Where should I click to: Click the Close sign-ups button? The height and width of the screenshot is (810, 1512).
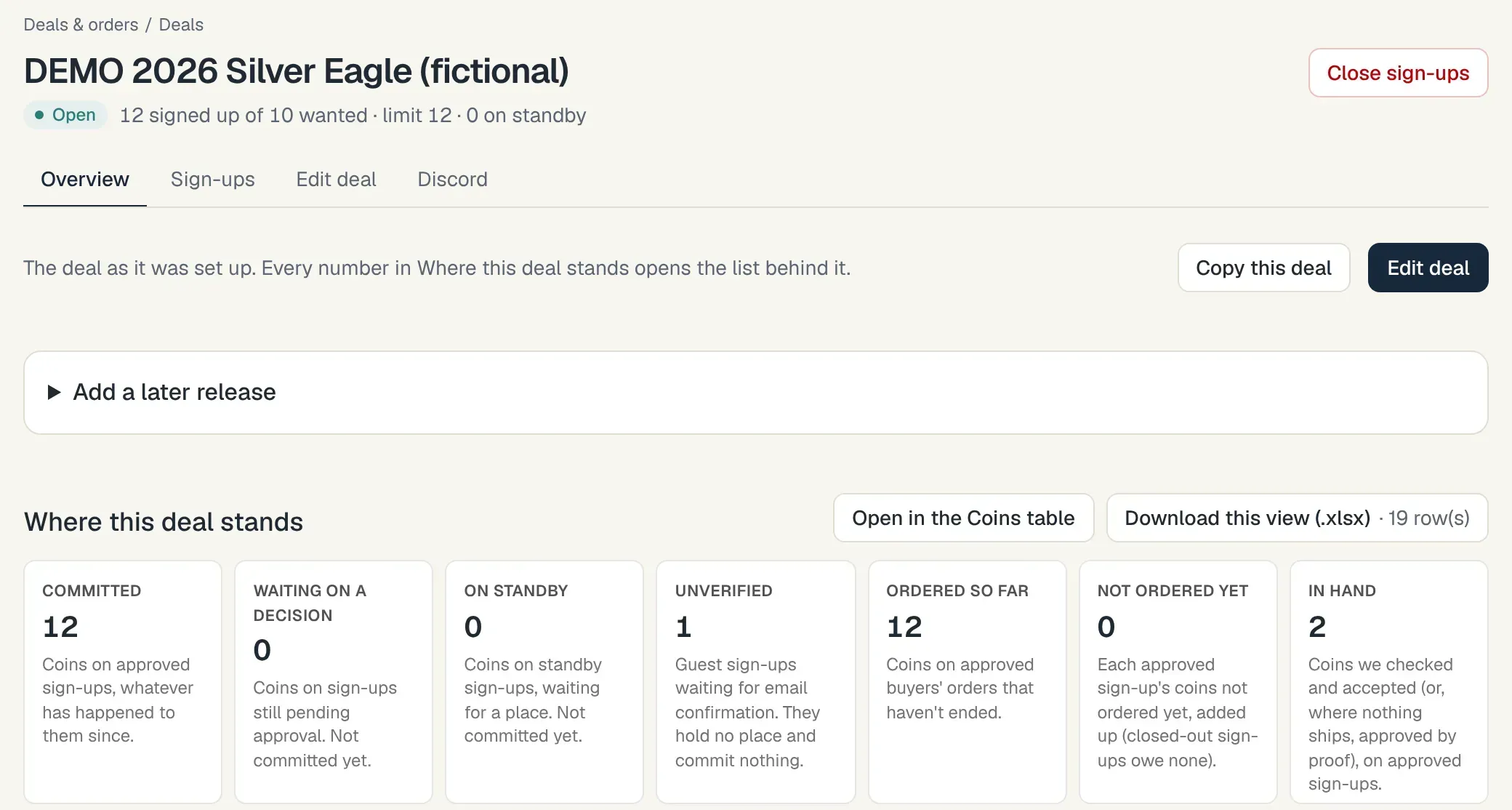tap(1398, 73)
